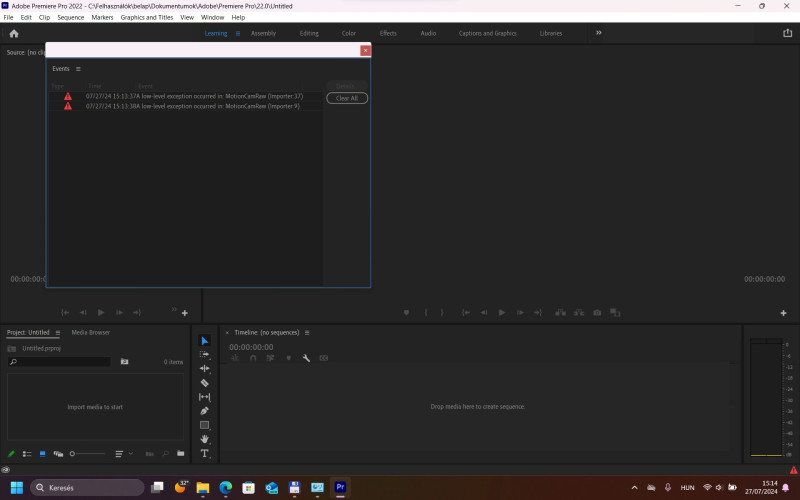
Task: Click the Quick Export share icon
Action: pyautogui.click(x=787, y=33)
